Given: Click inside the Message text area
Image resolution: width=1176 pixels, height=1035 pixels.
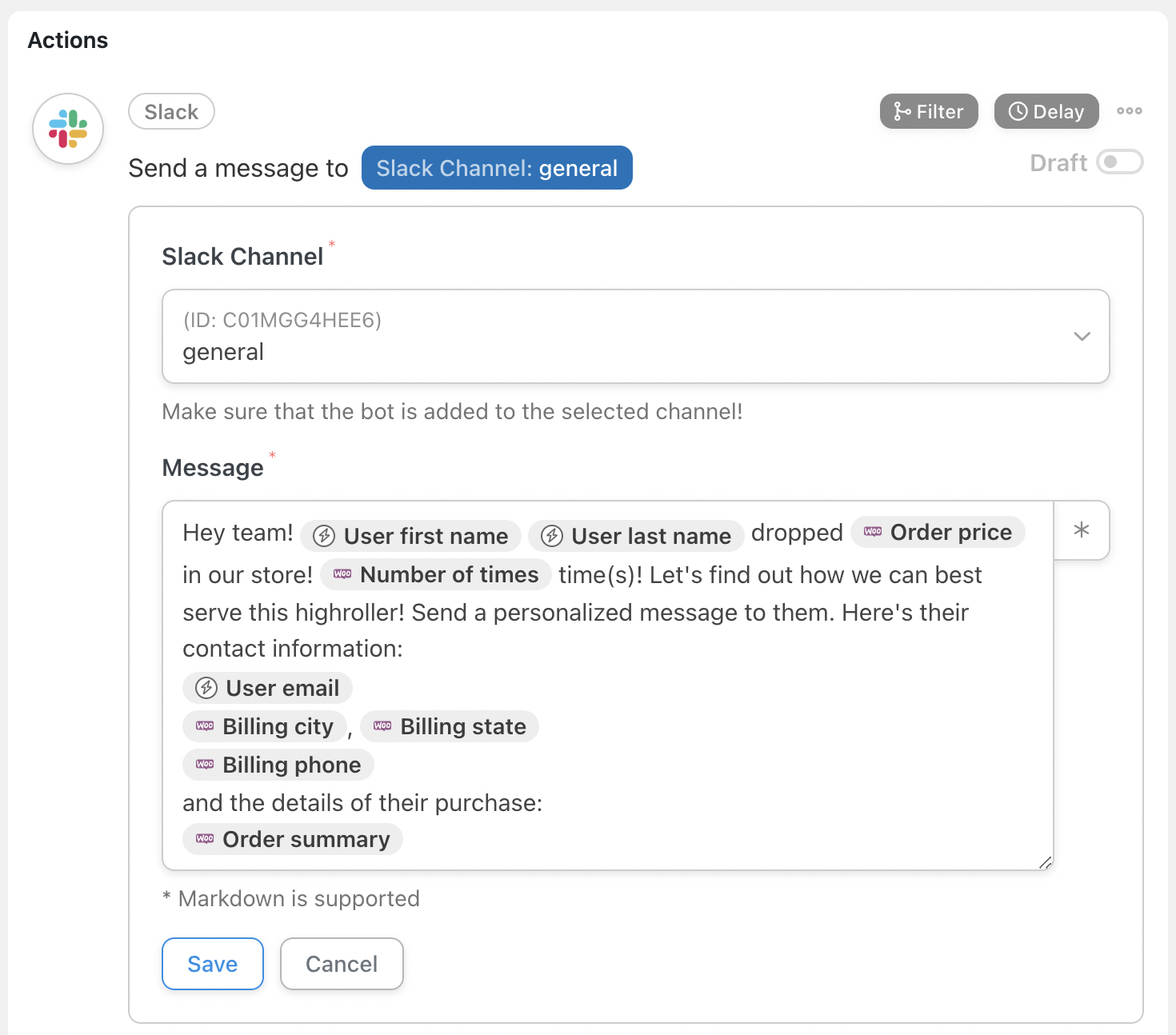Looking at the screenshot, I should click(x=608, y=685).
